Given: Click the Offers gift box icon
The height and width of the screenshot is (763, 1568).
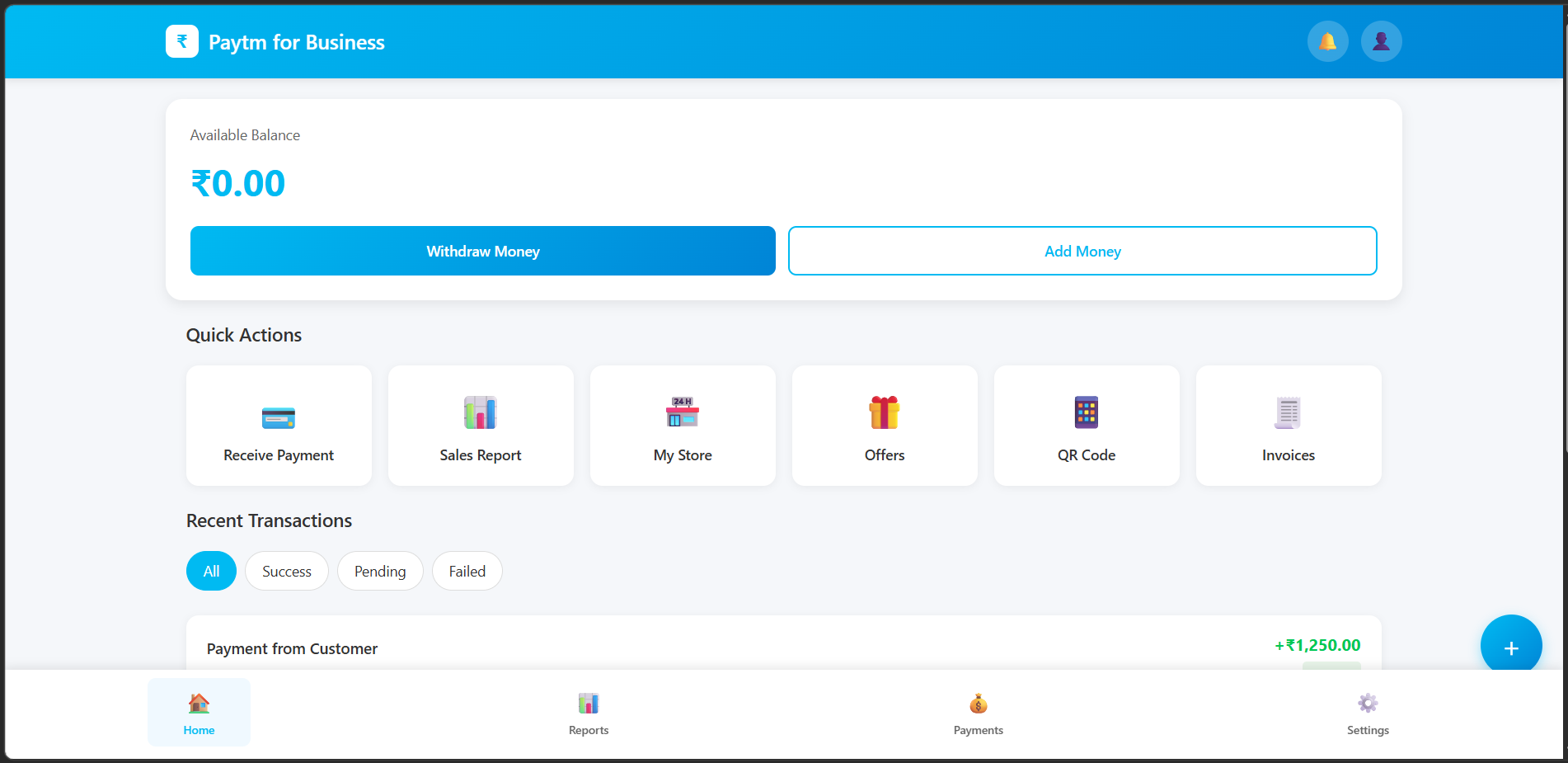Looking at the screenshot, I should (885, 412).
